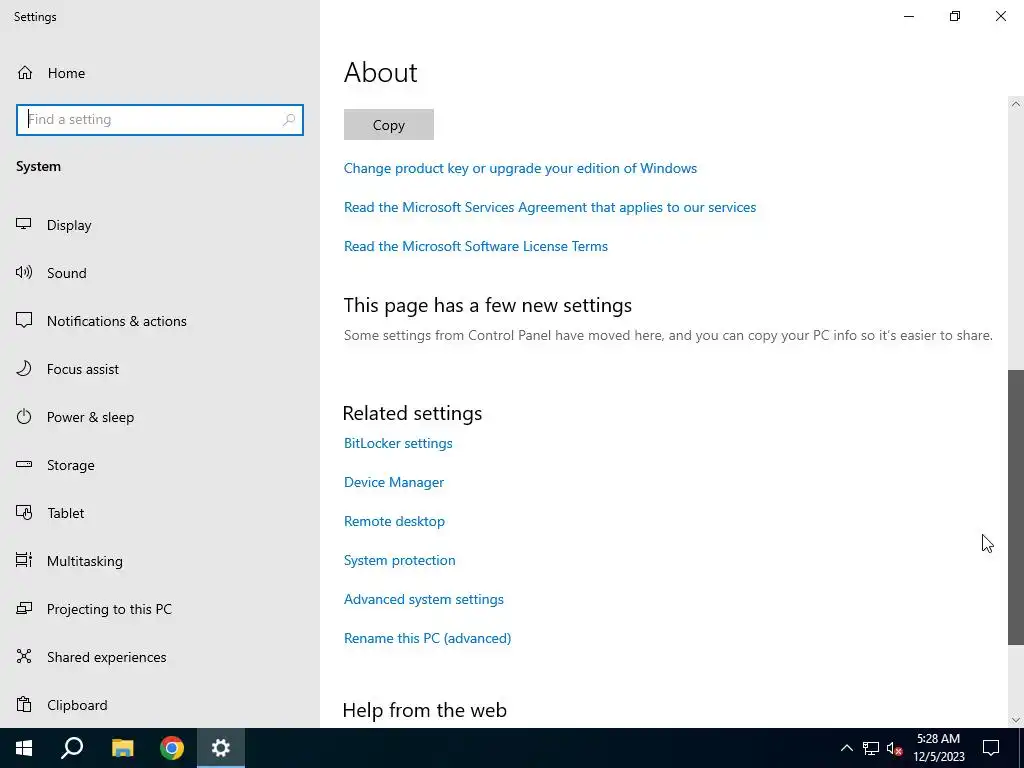Click the search magnifier in Find a setting
1024x768 pixels.
[289, 120]
